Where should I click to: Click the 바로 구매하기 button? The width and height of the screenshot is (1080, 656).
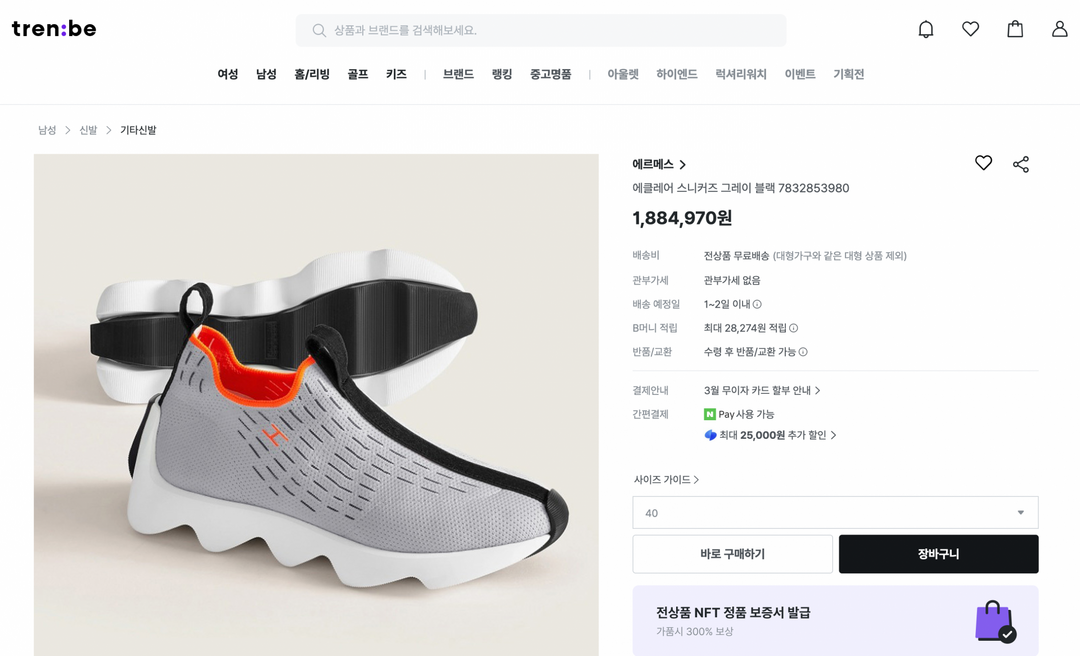point(732,554)
